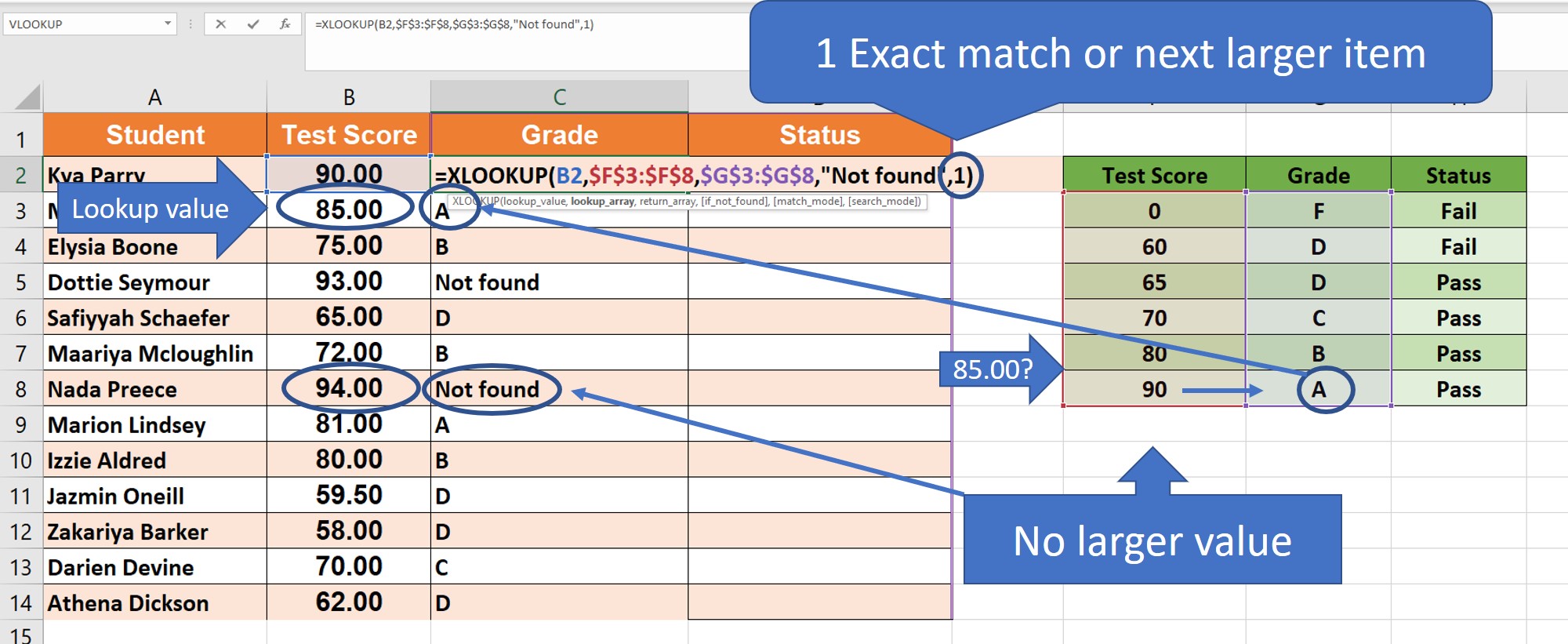Select row 15 header

pyautogui.click(x=21, y=633)
